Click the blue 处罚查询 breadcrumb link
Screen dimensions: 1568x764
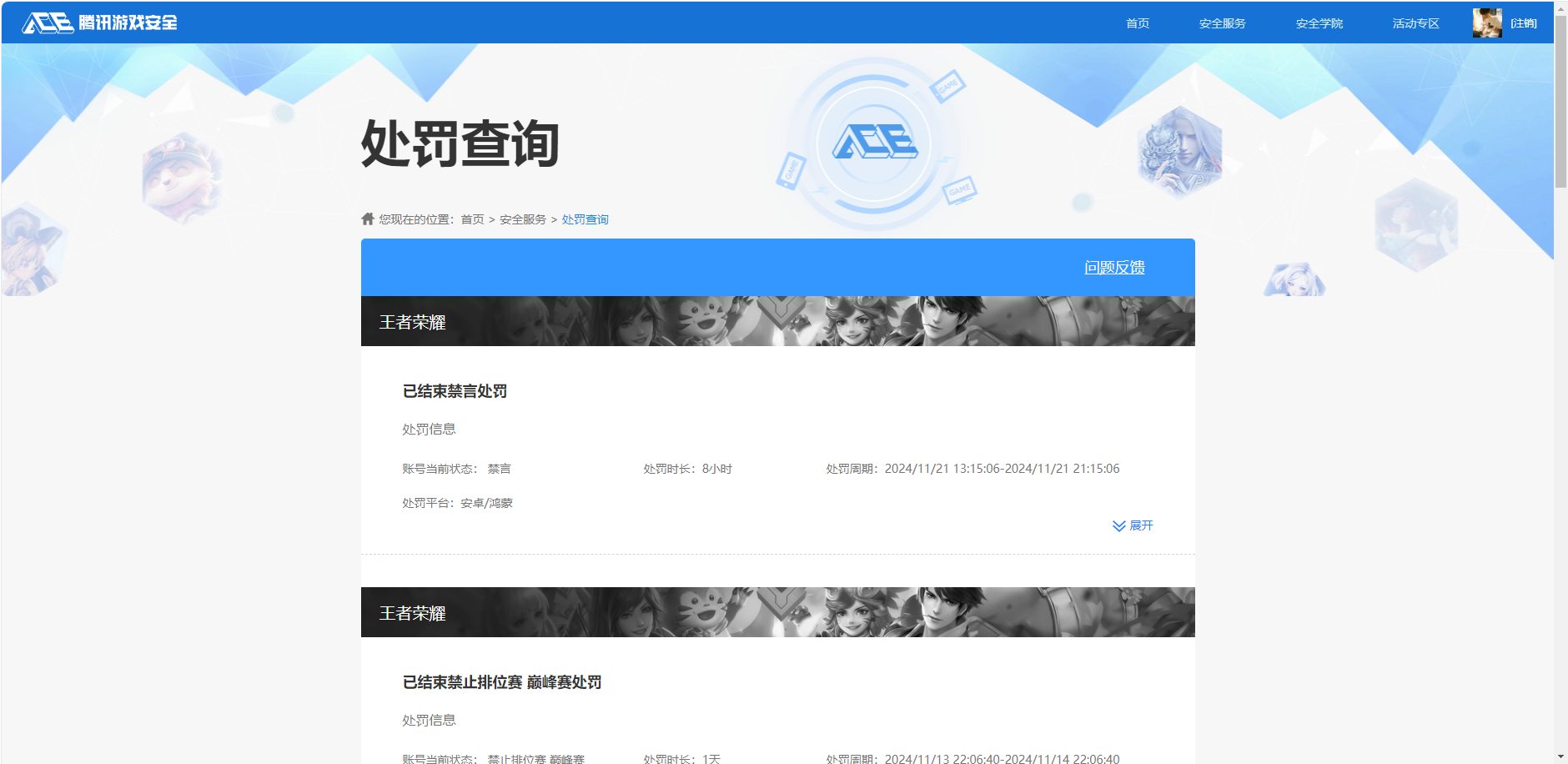pyautogui.click(x=585, y=219)
